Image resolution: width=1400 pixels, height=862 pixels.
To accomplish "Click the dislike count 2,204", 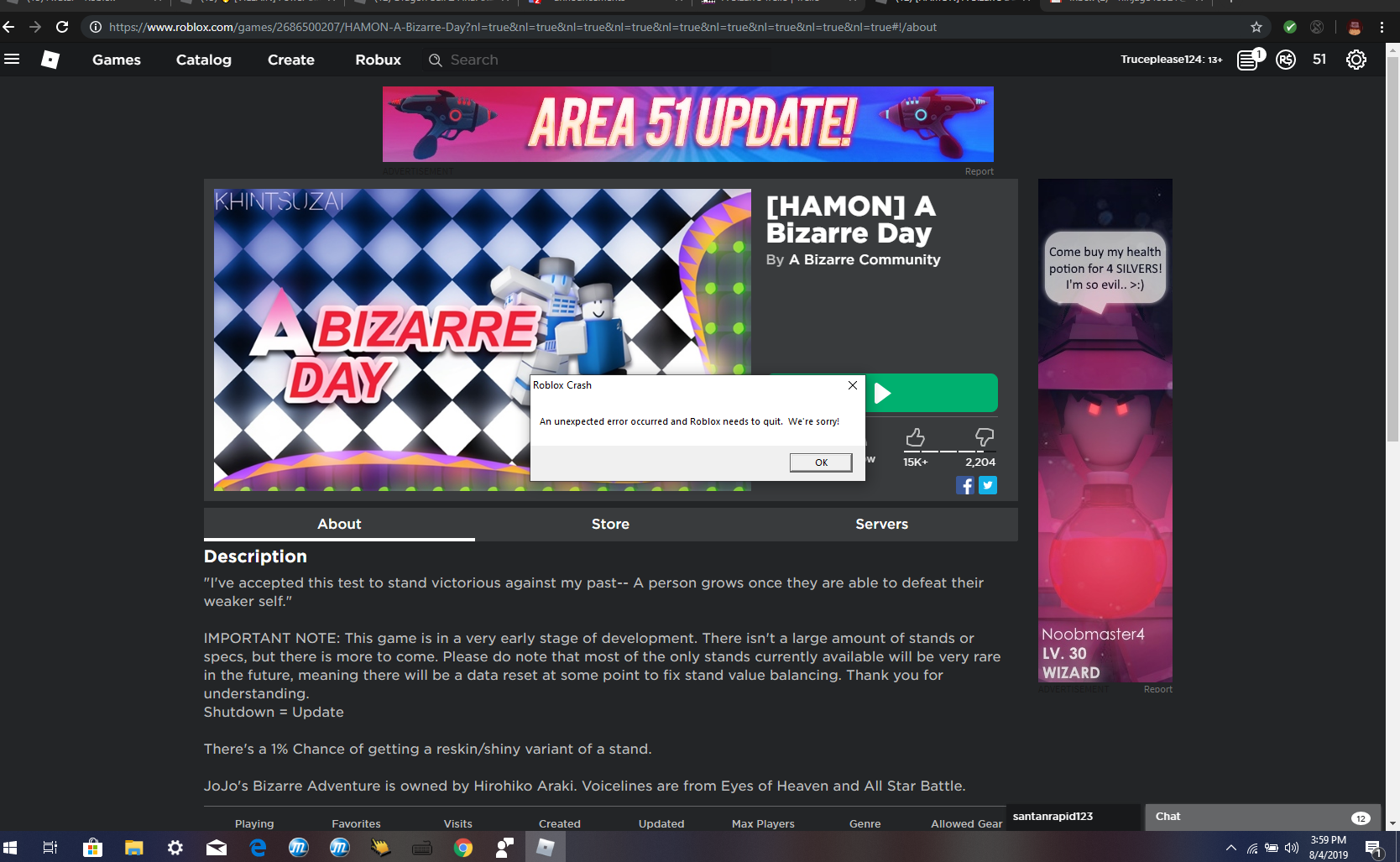I will (x=980, y=462).
